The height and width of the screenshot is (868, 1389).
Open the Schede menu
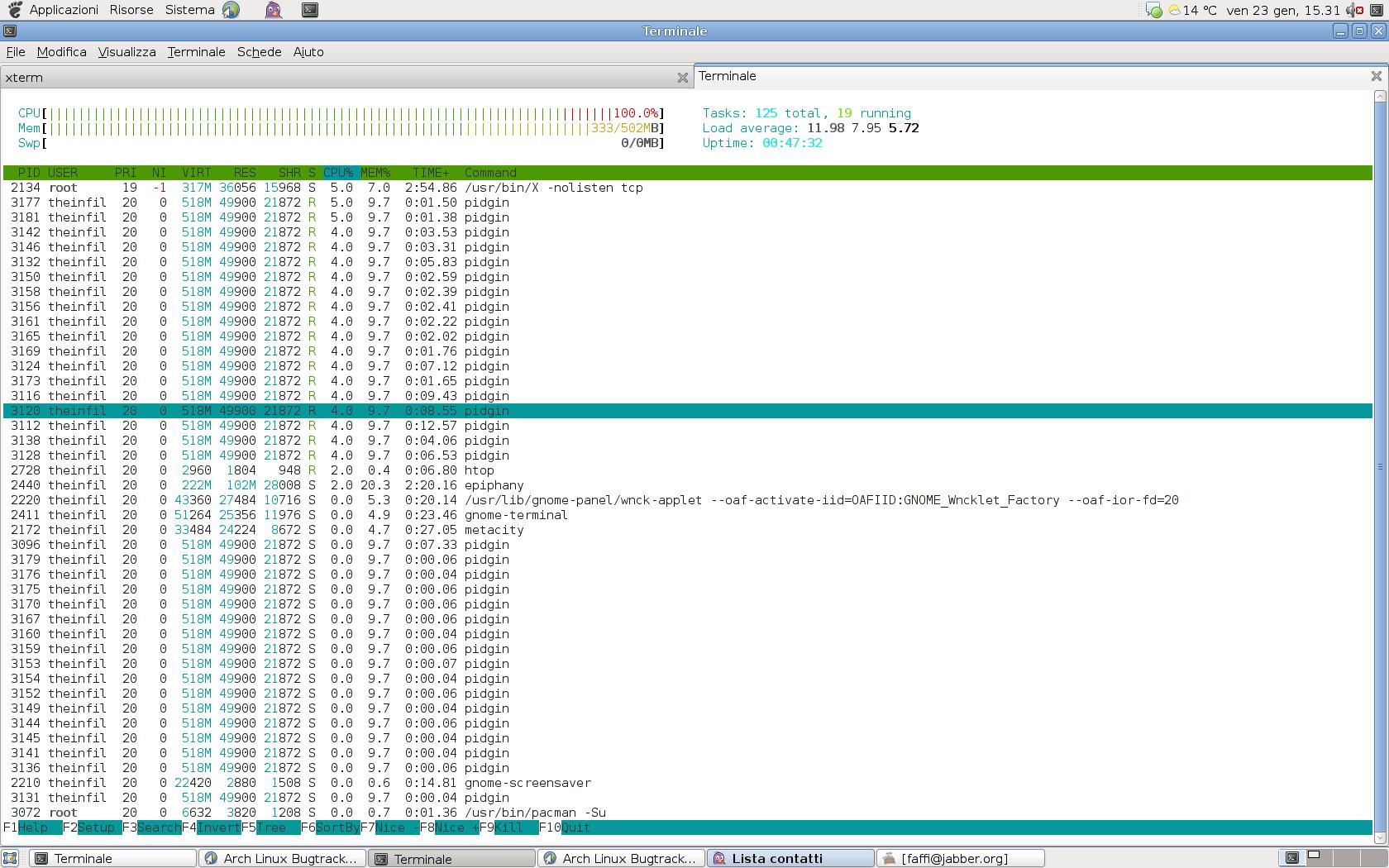point(259,52)
